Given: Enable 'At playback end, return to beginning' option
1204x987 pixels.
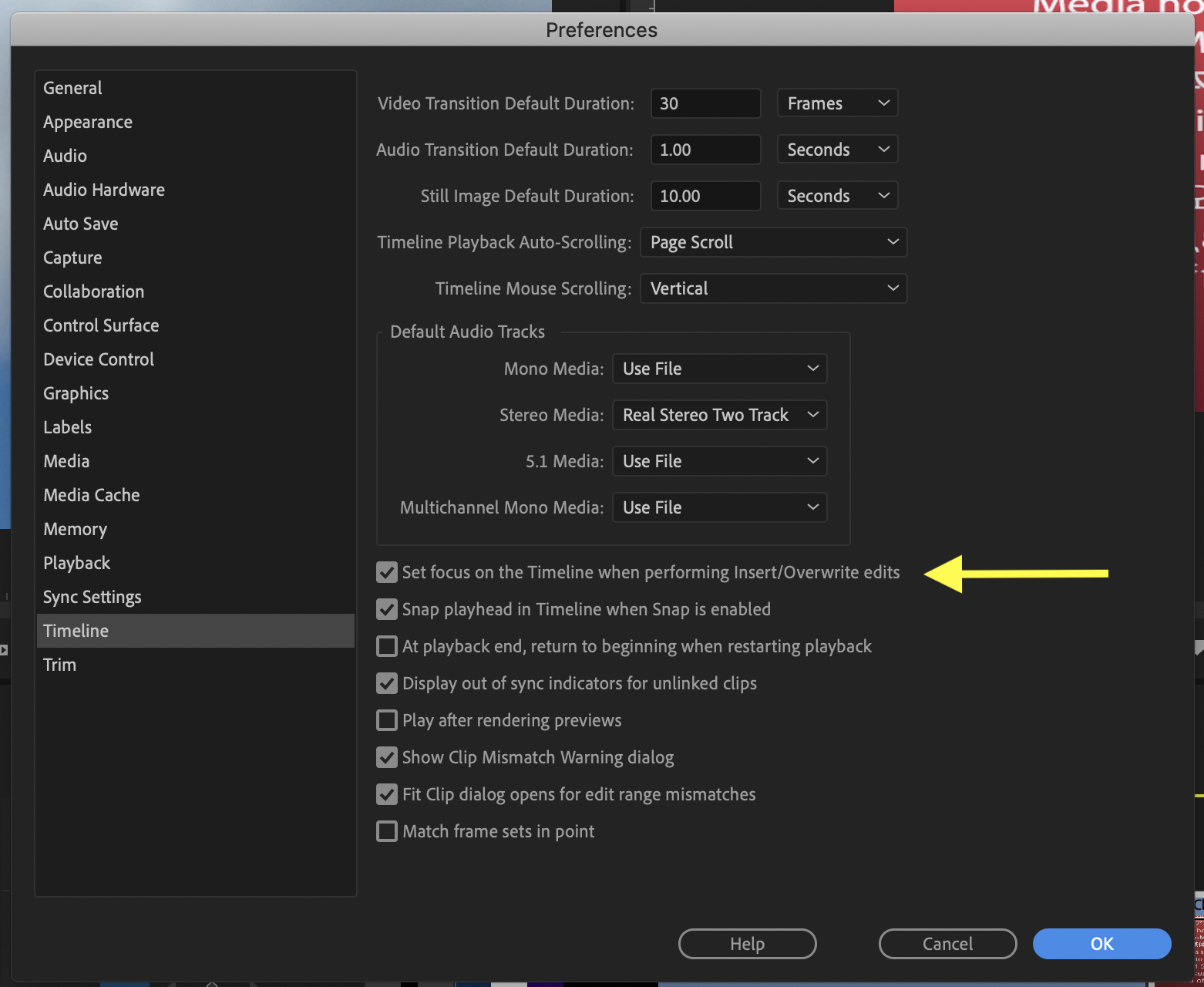Looking at the screenshot, I should pos(386,646).
